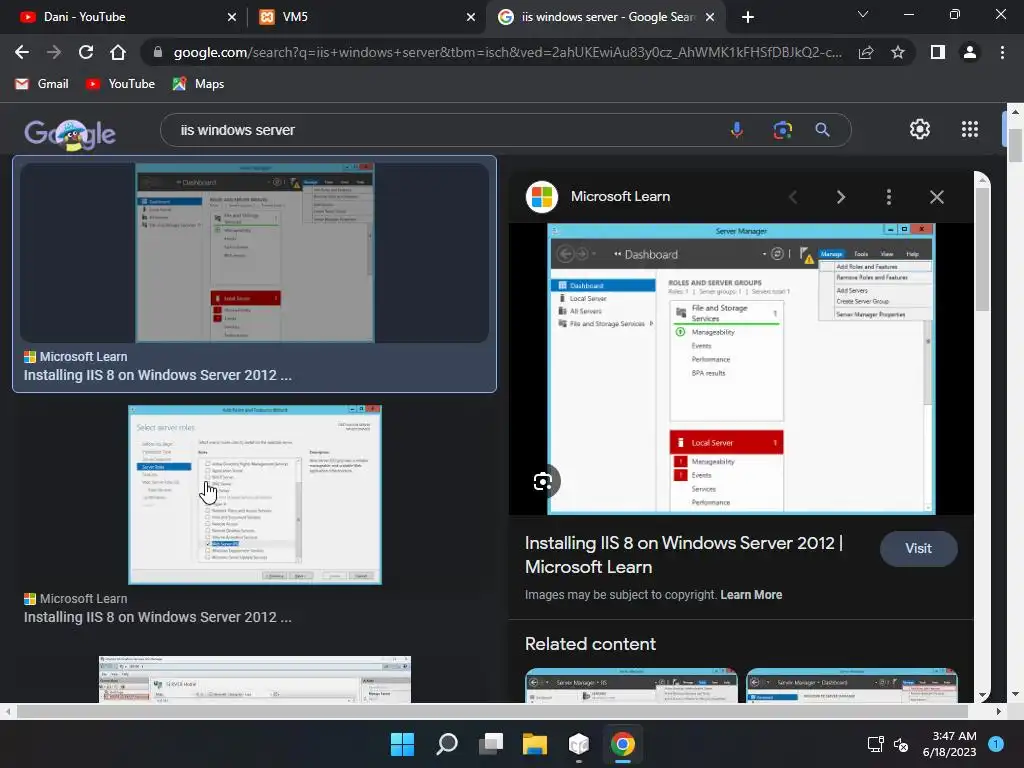
Task: Click the Visit button
Action: point(918,549)
